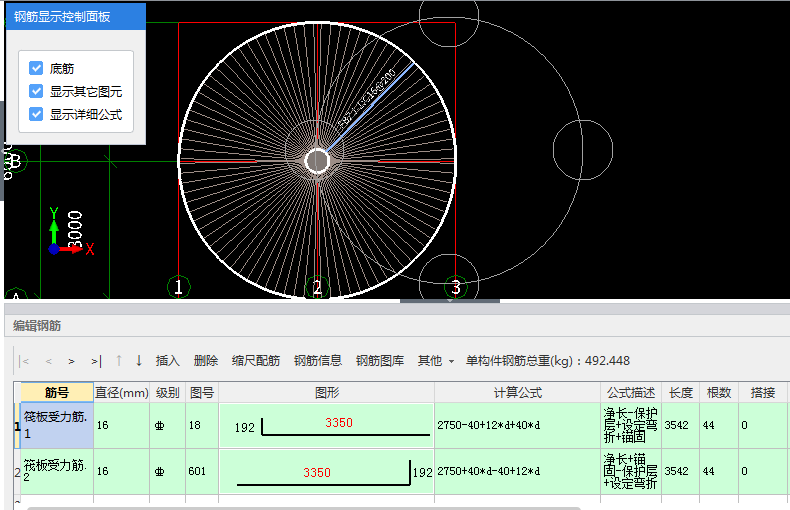Click the 直径(mm) column header
The height and width of the screenshot is (510, 790).
[121, 393]
